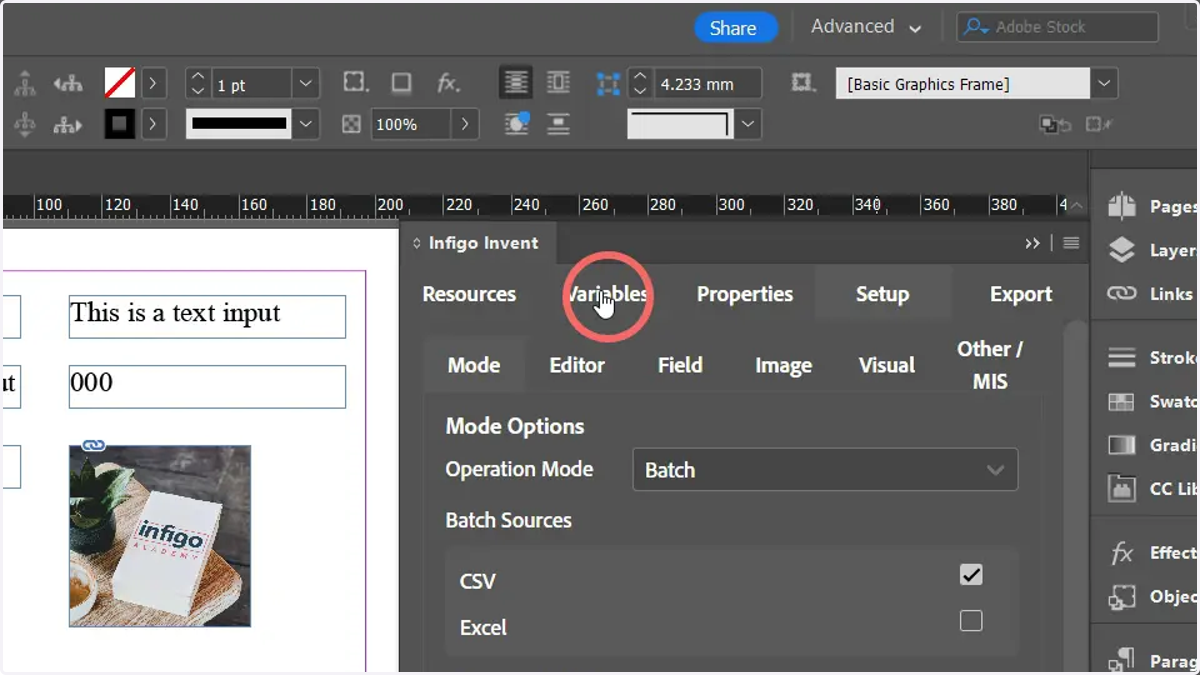Open the Mode sub-tab

tap(474, 365)
